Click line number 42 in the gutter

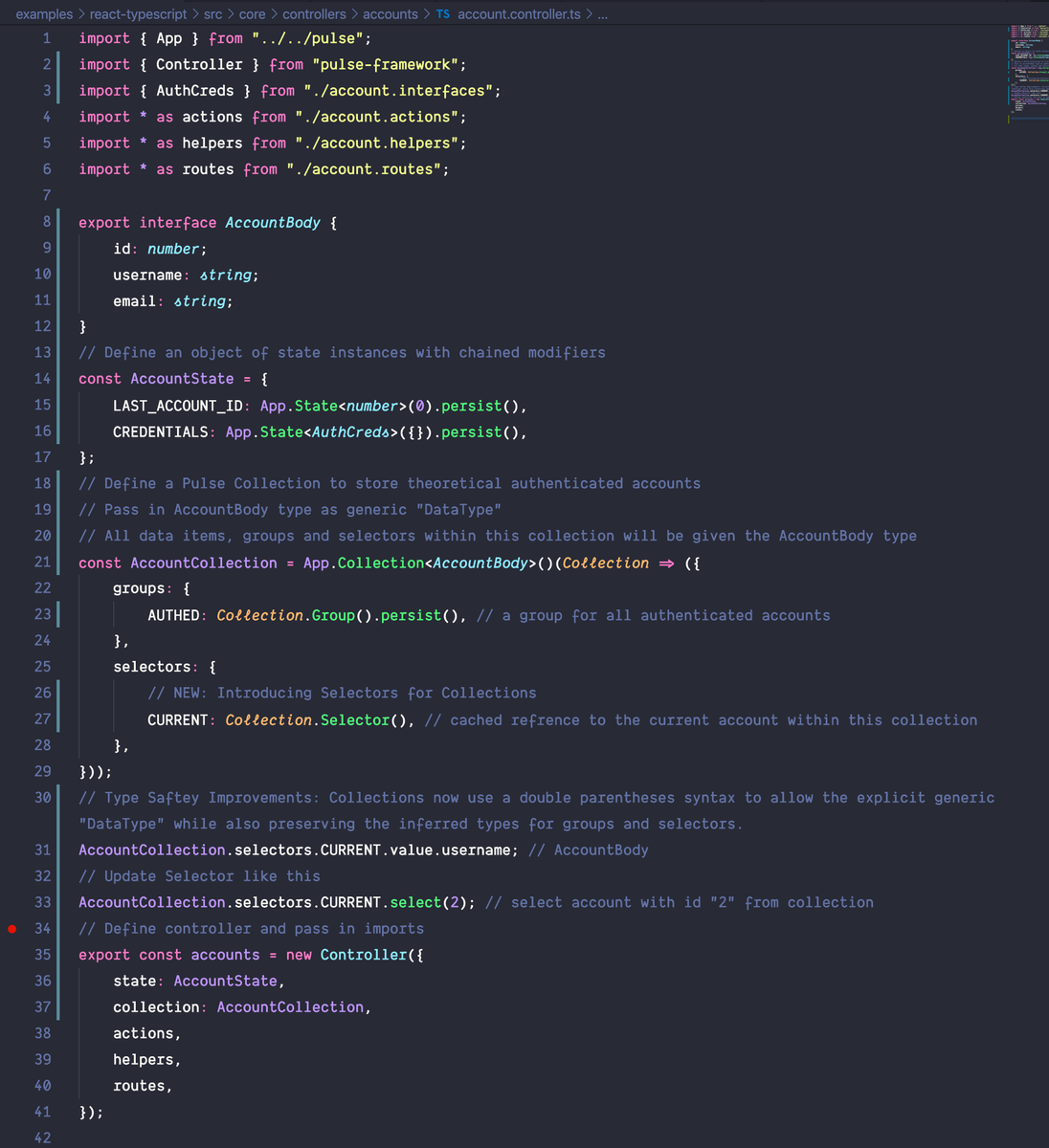42,1137
